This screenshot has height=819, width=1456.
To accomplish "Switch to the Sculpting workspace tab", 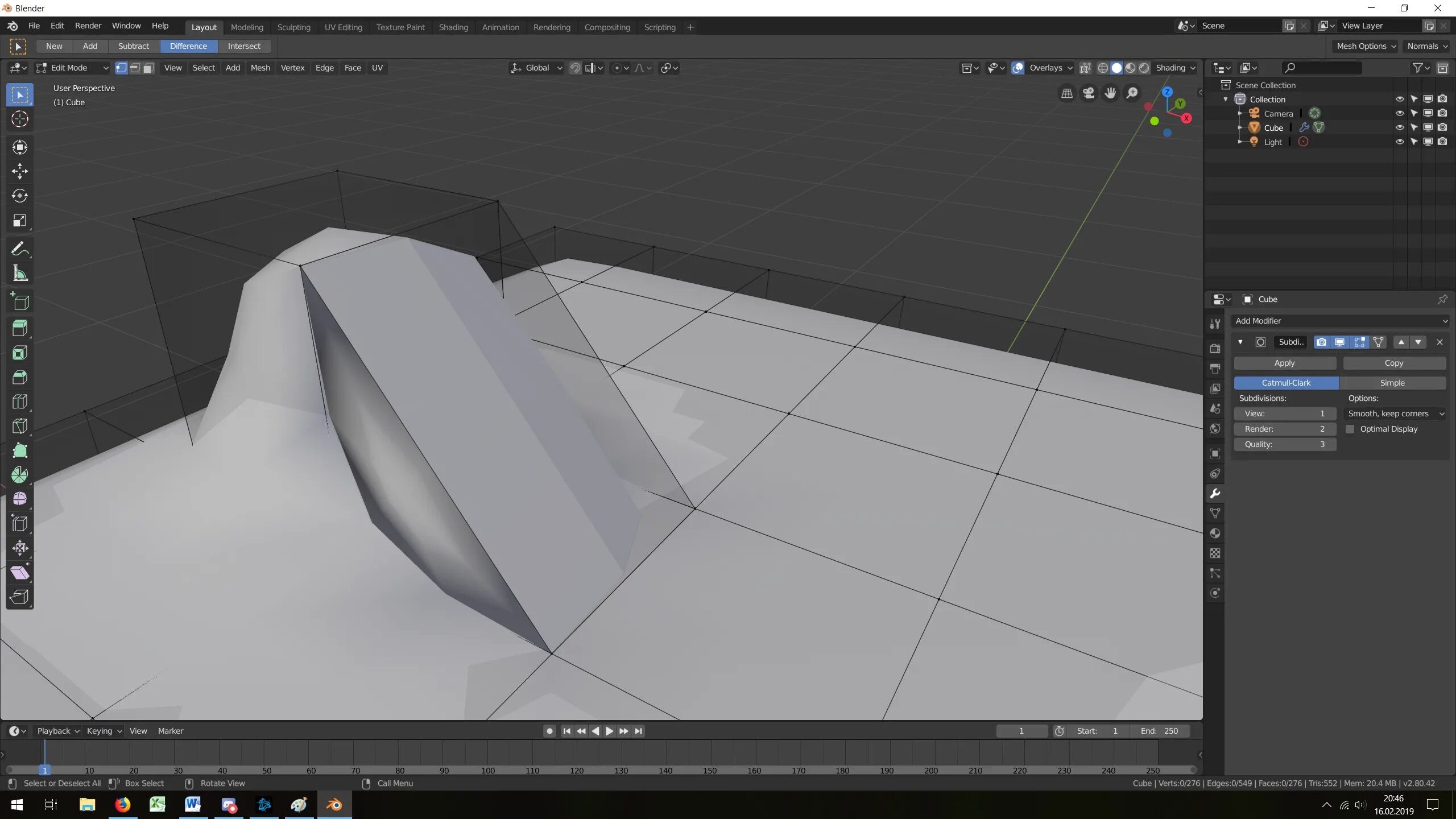I will point(293,27).
